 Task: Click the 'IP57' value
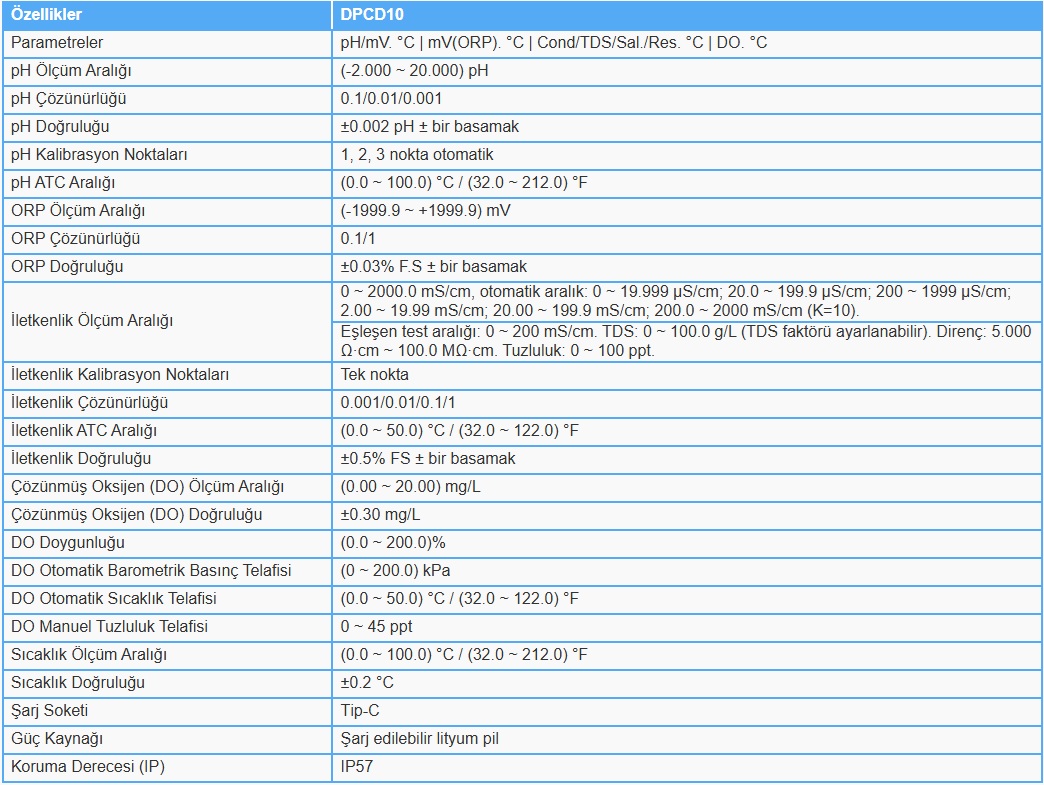click(x=356, y=766)
